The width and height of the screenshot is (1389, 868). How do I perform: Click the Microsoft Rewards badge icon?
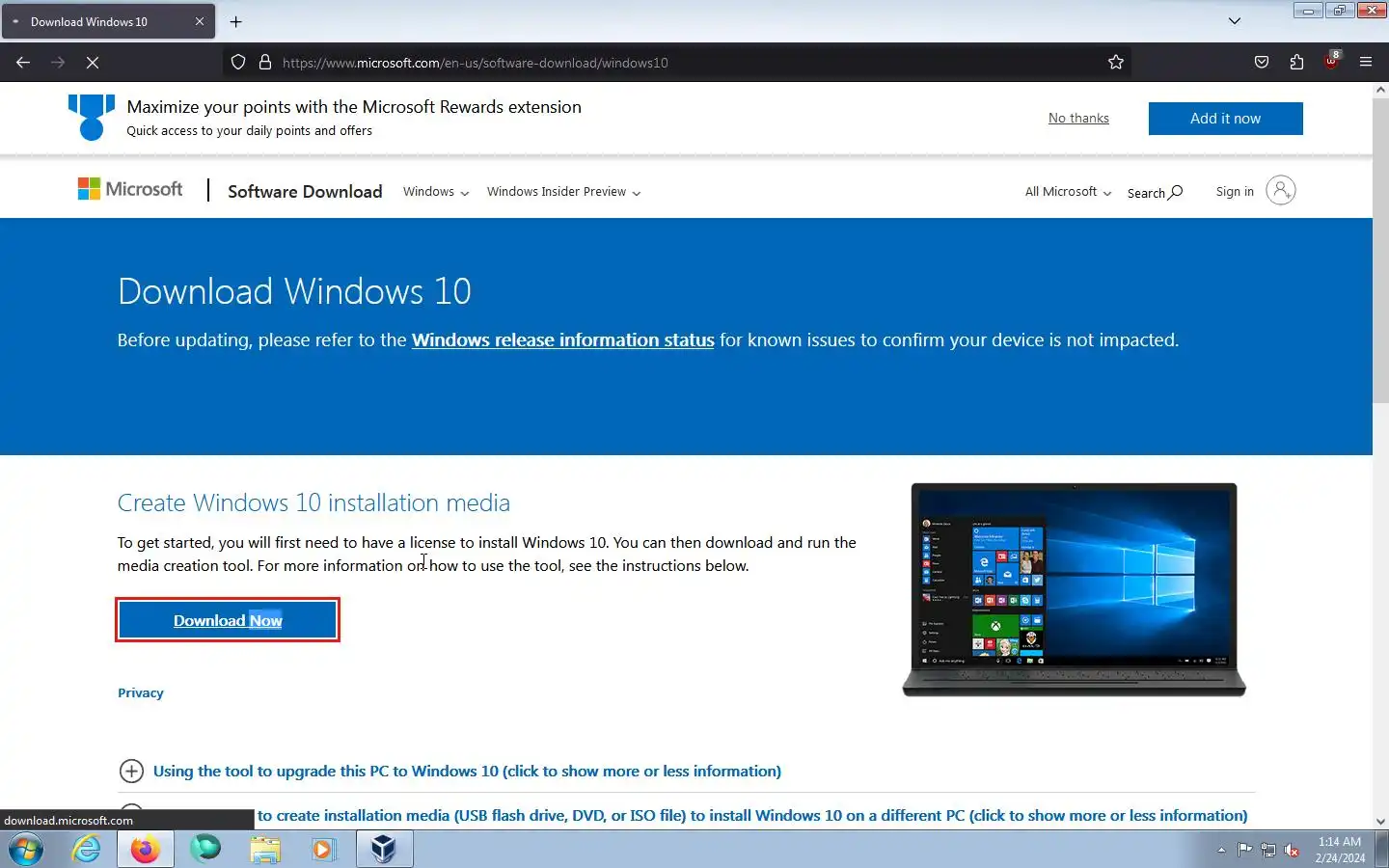pos(92,117)
